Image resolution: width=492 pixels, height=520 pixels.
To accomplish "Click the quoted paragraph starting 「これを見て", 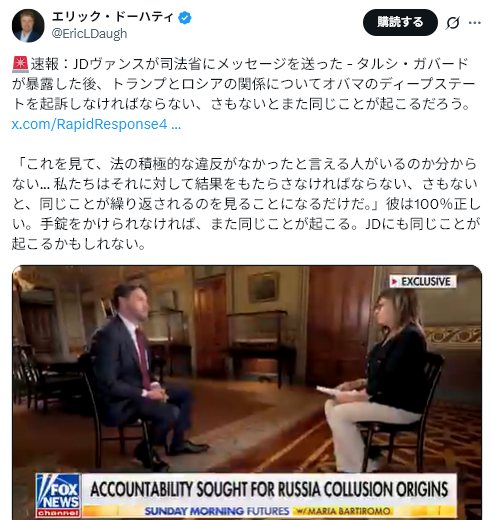I will click(246, 204).
